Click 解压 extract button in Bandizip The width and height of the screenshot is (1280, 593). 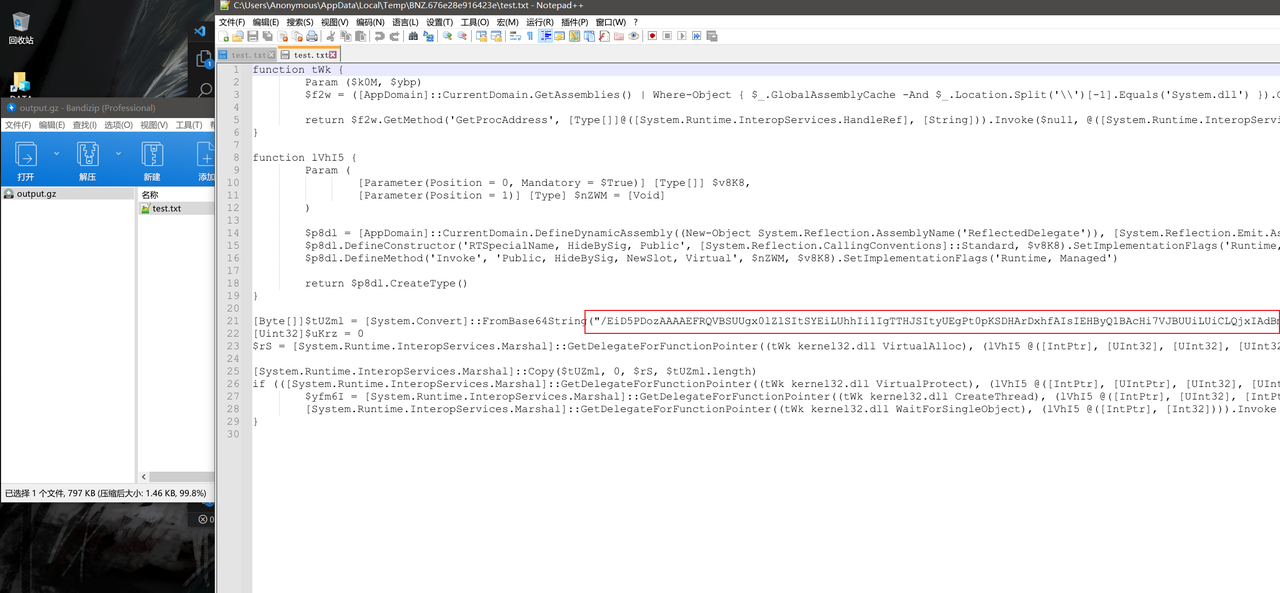pyautogui.click(x=88, y=159)
